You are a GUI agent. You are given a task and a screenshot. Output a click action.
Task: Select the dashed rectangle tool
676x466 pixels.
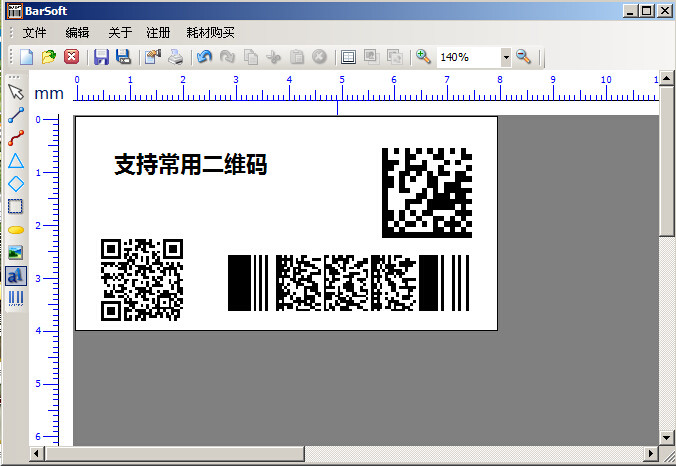(x=16, y=207)
